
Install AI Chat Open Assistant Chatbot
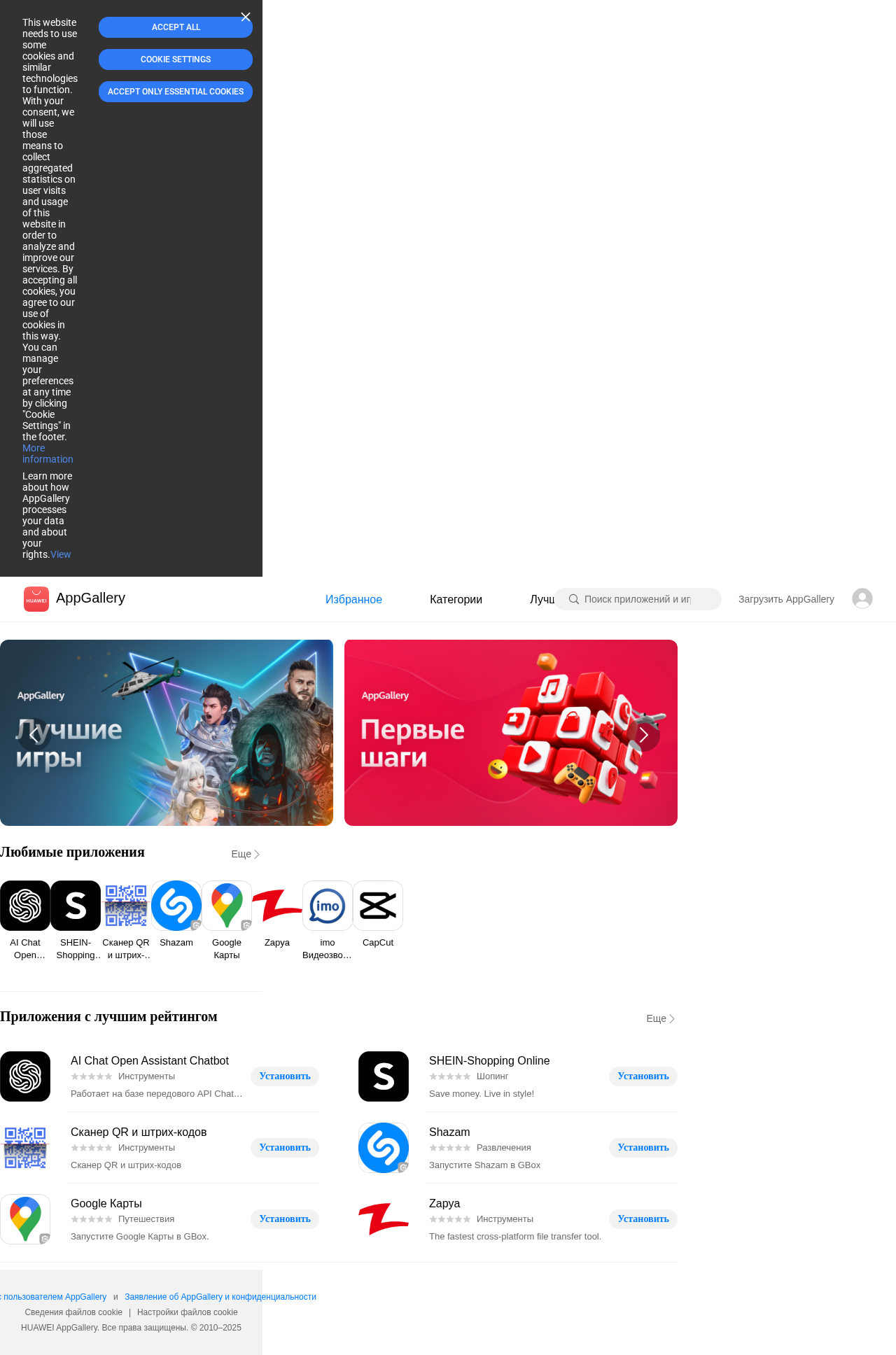[x=285, y=1076]
